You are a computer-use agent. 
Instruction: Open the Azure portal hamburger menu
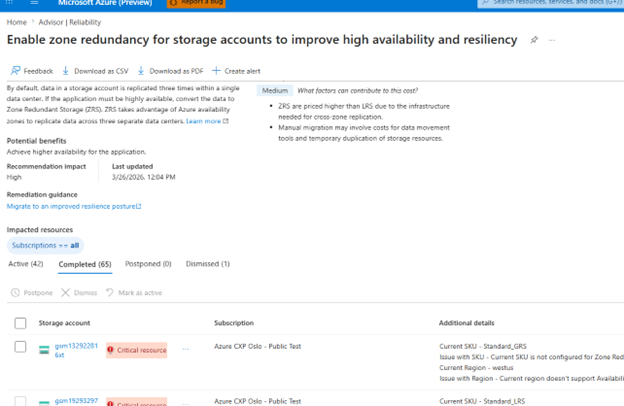click(34, 2)
